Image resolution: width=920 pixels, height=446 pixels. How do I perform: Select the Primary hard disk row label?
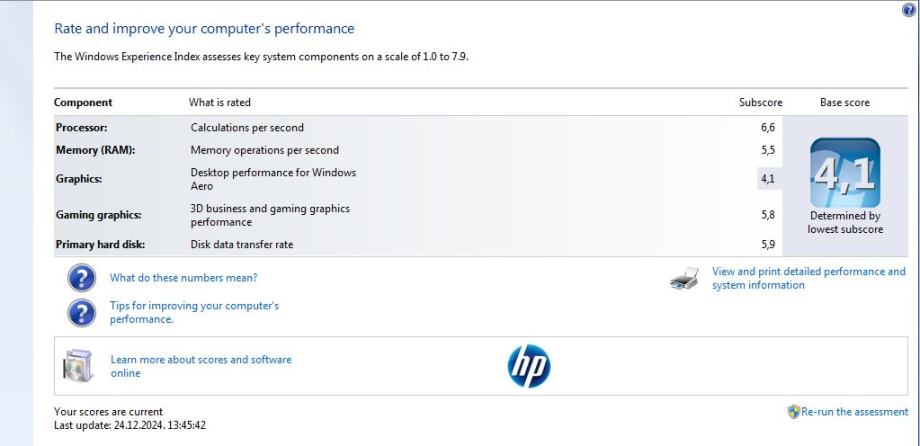tap(100, 244)
